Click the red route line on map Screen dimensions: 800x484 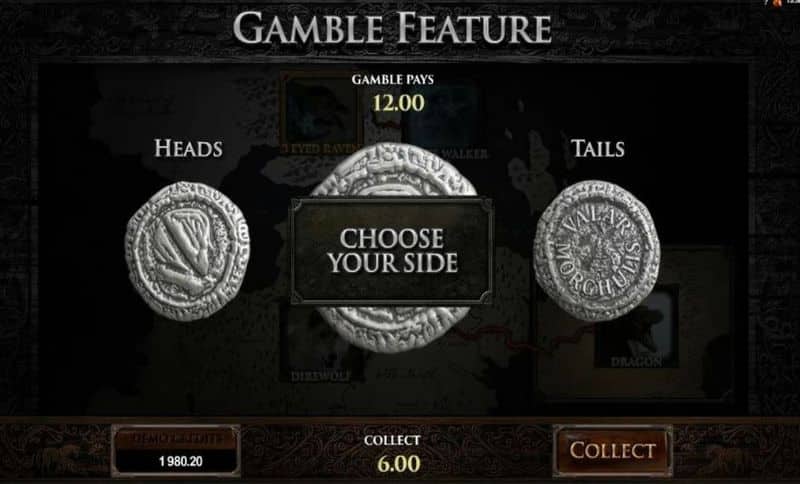515,337
